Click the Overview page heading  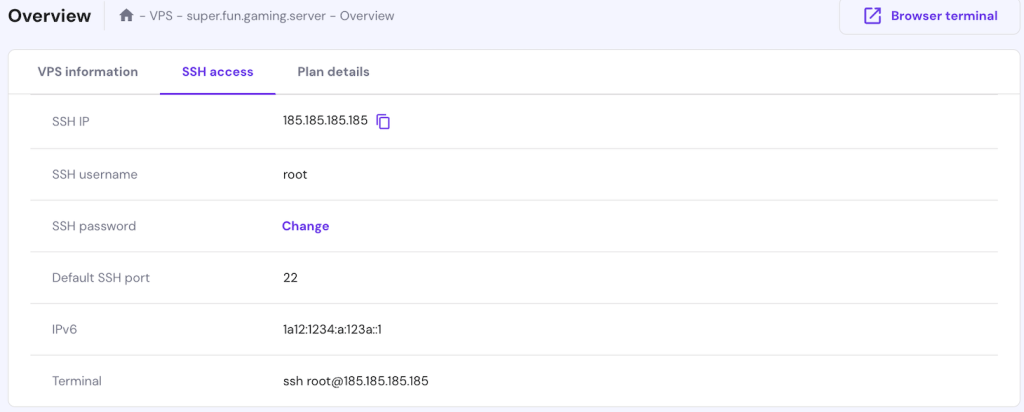pyautogui.click(x=49, y=16)
